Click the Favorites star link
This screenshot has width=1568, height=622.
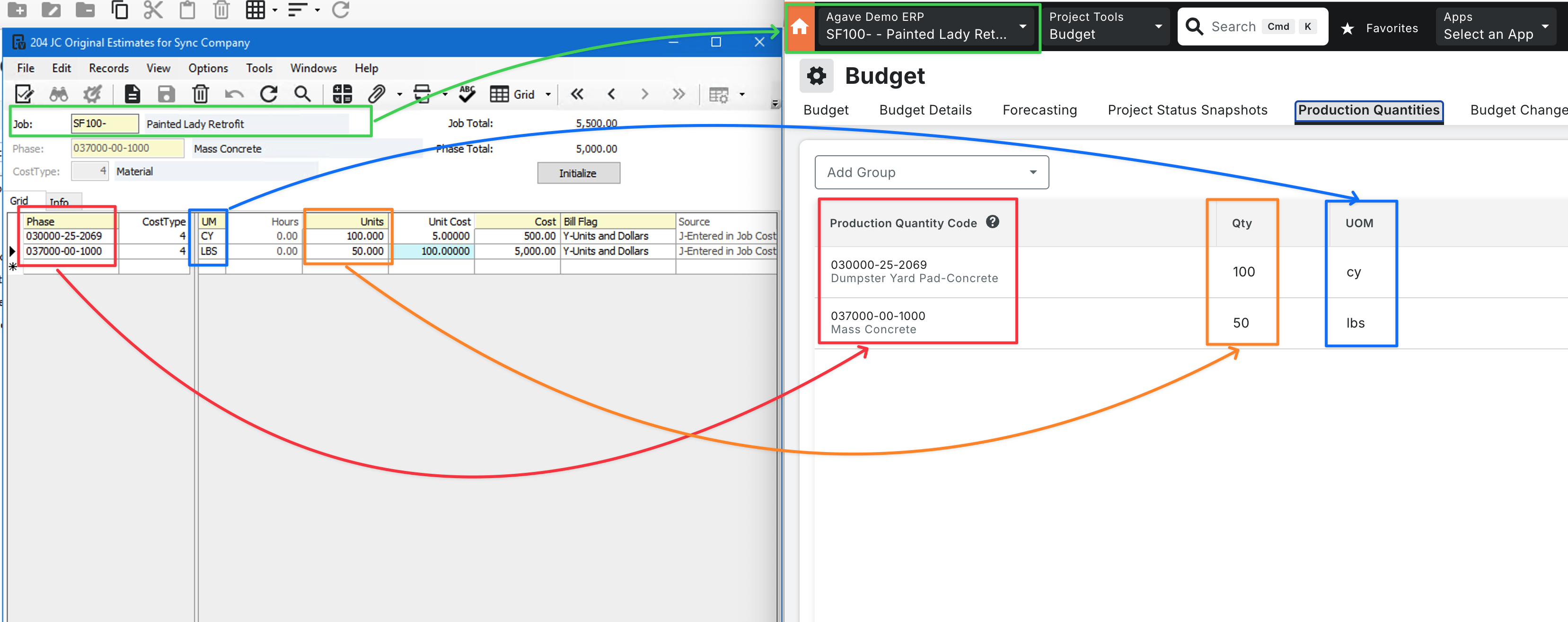pos(1380,28)
